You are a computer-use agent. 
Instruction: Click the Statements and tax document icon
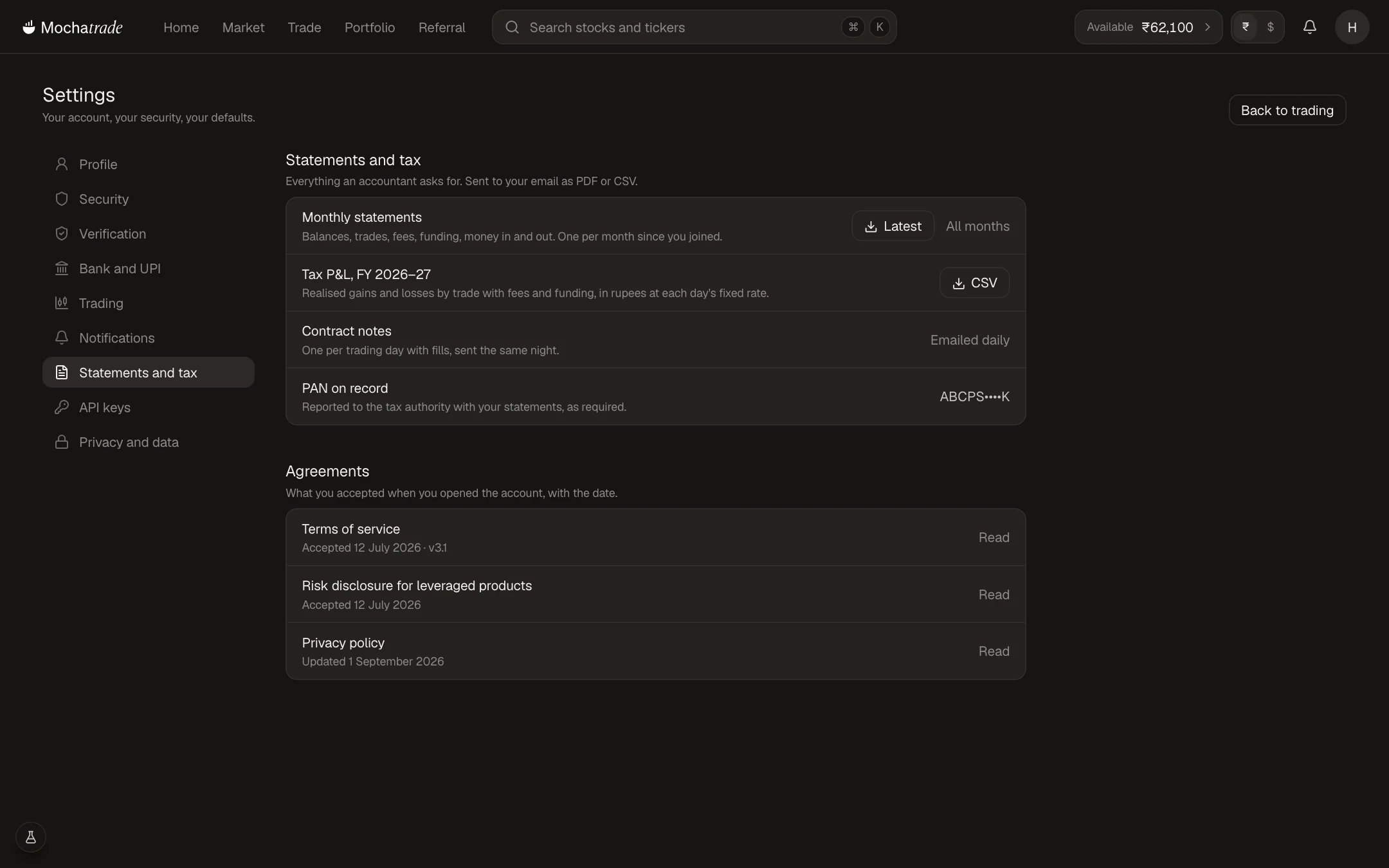coord(62,372)
